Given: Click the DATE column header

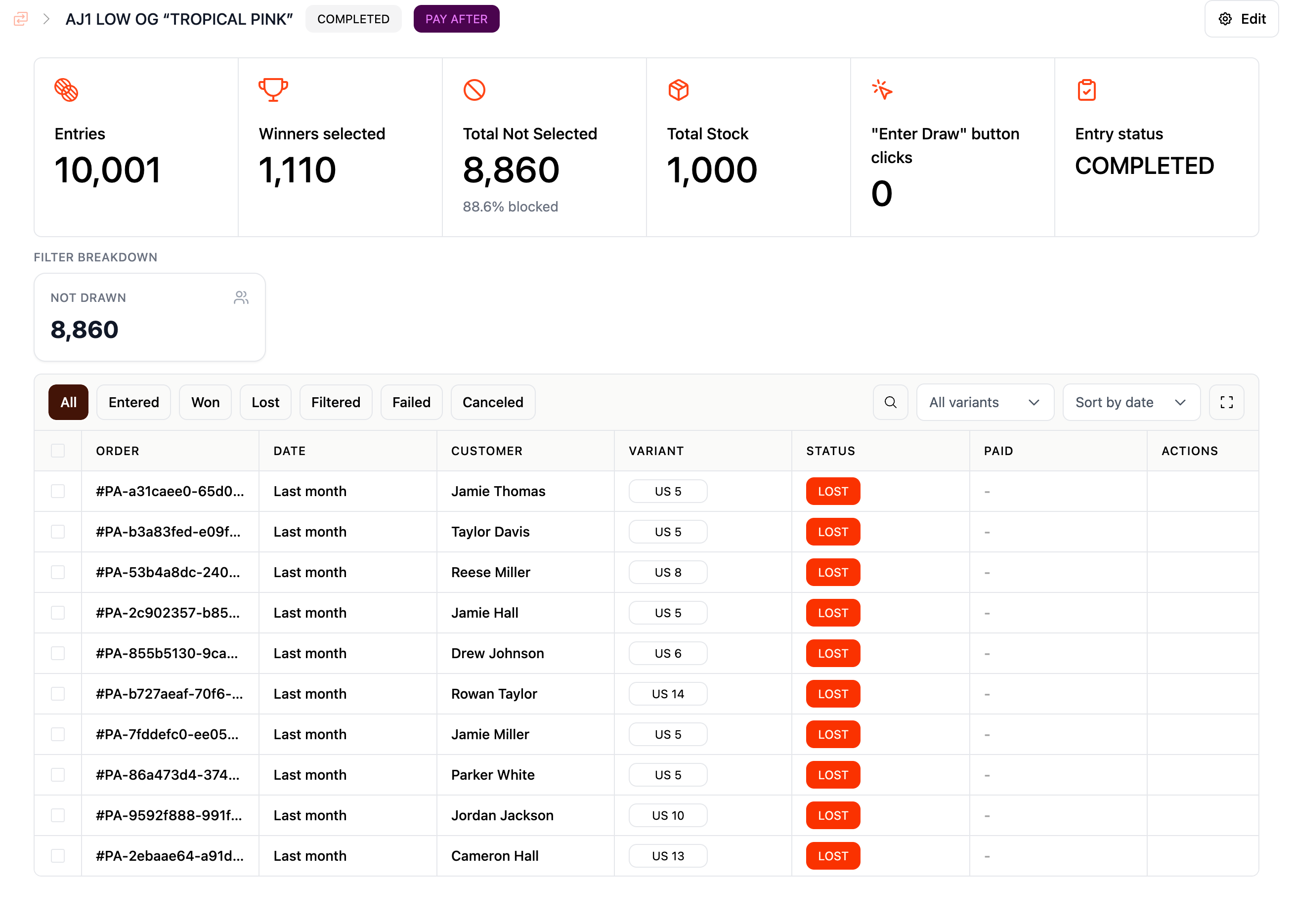Looking at the screenshot, I should click(289, 451).
